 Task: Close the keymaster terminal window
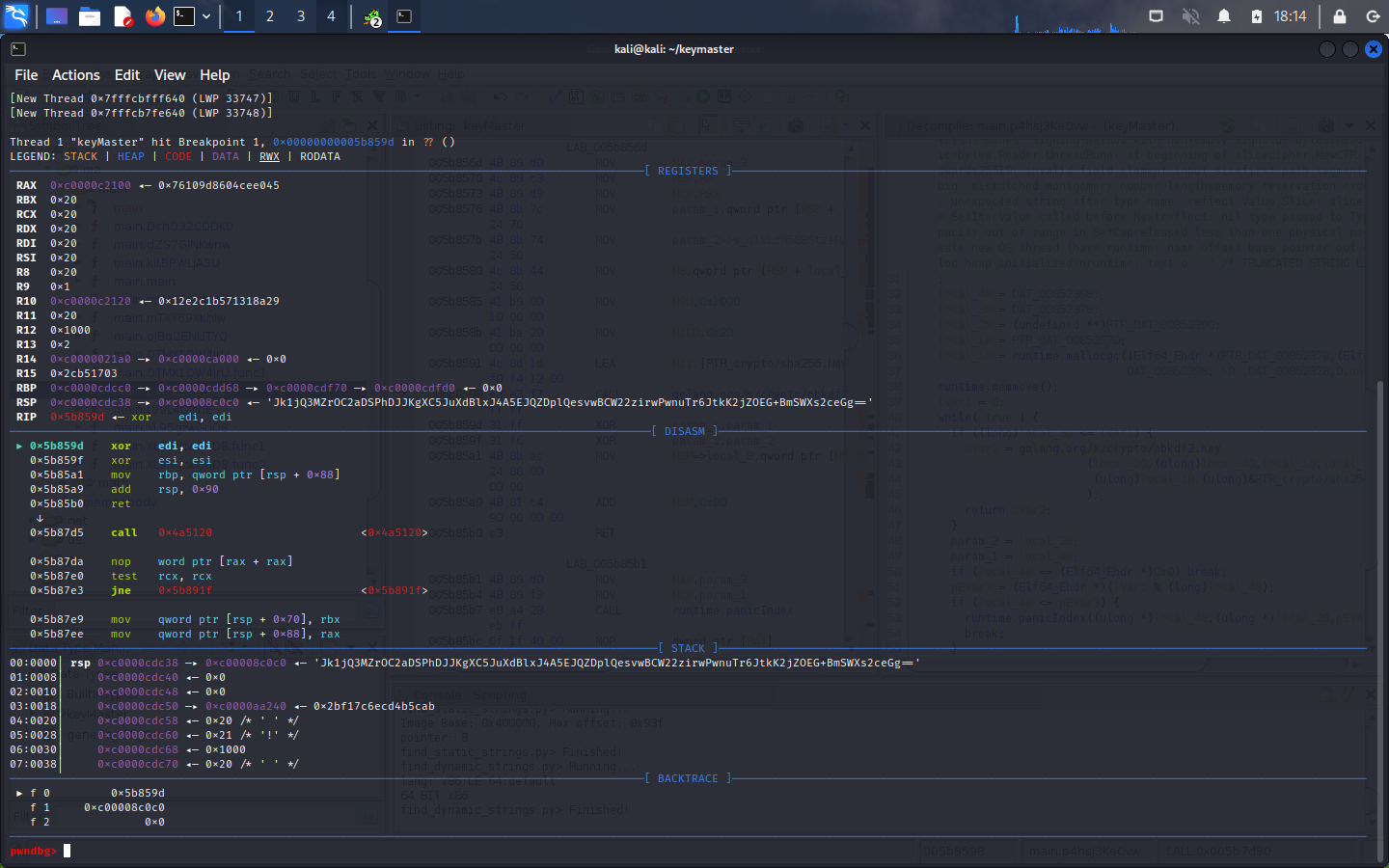click(x=1374, y=49)
